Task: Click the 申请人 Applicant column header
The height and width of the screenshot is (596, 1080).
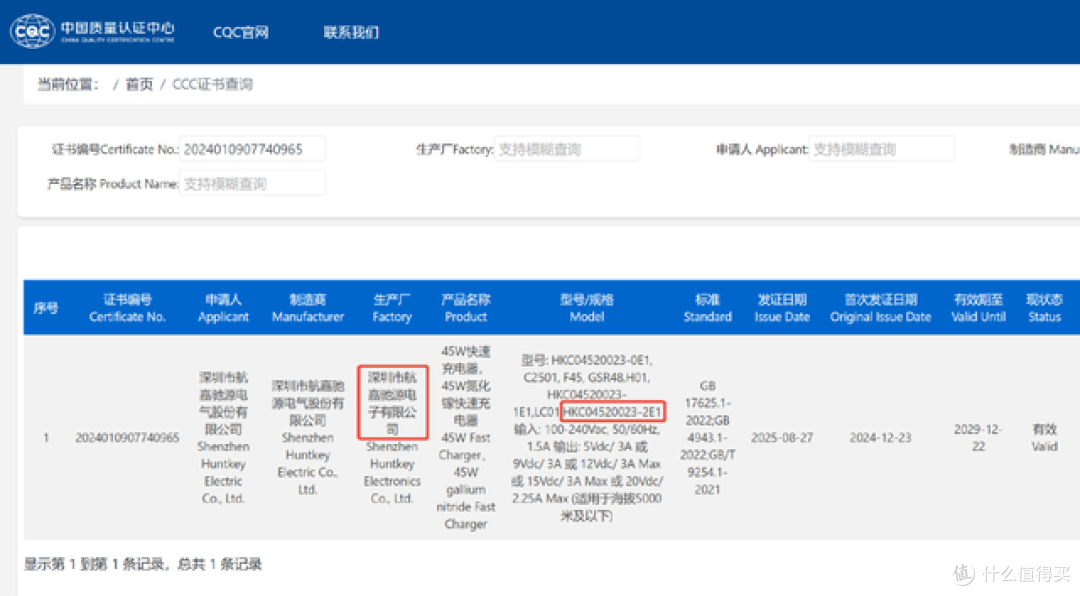Action: tap(223, 308)
